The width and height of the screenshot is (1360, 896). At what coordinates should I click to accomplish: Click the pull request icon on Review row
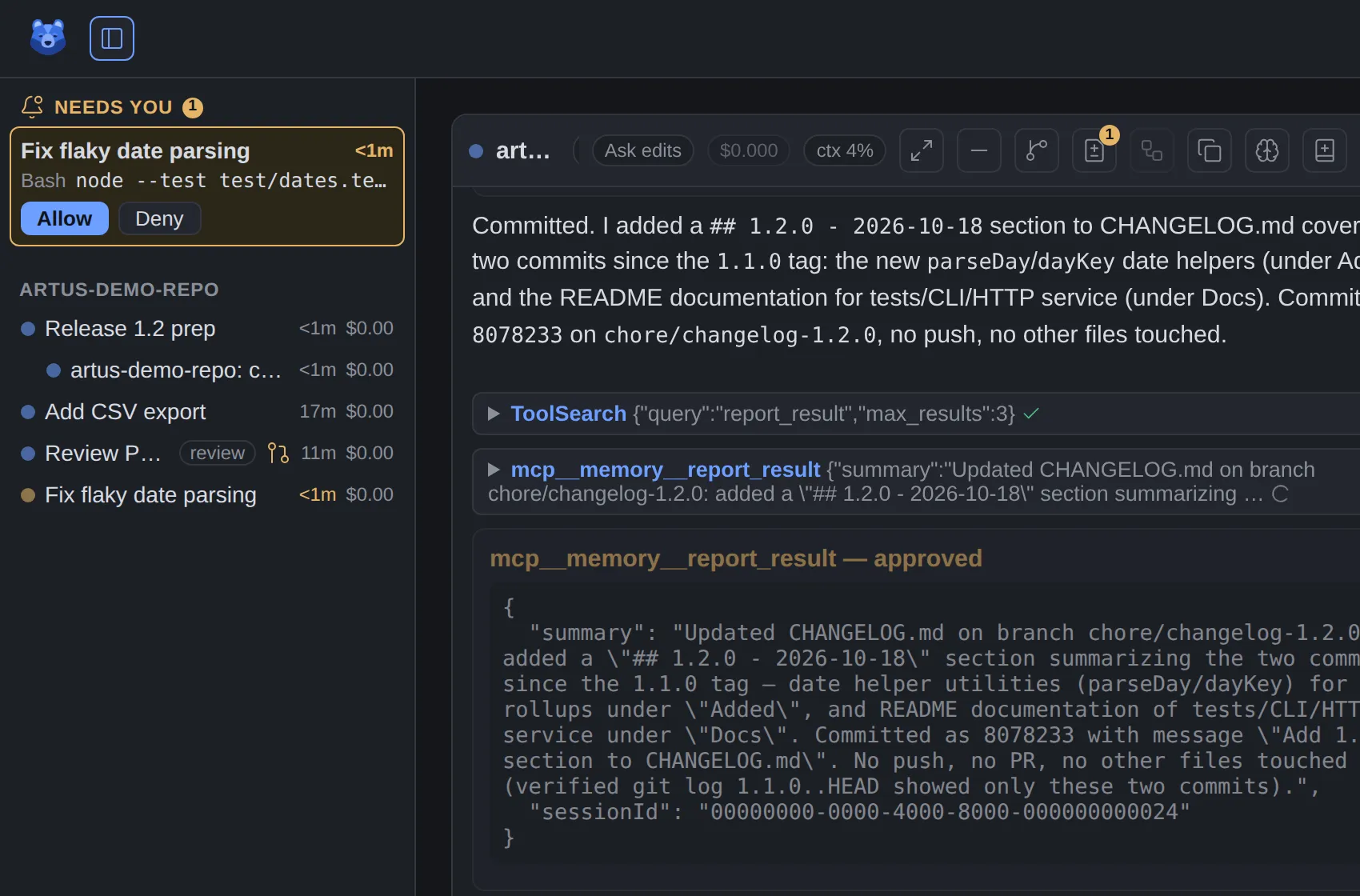click(x=278, y=453)
